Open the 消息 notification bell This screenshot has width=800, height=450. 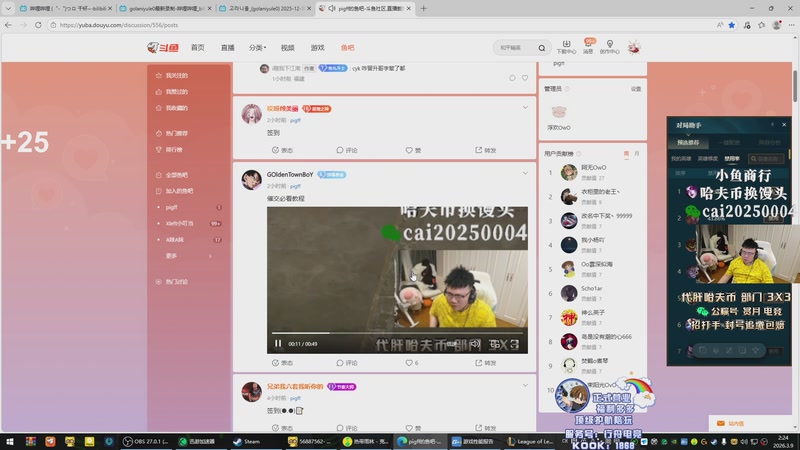pos(588,47)
